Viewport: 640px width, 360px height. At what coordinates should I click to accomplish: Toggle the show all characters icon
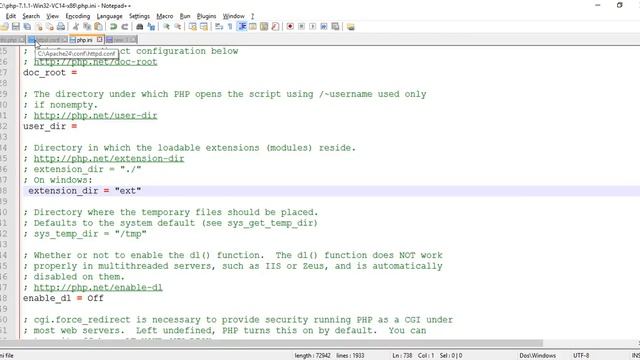(230, 27)
